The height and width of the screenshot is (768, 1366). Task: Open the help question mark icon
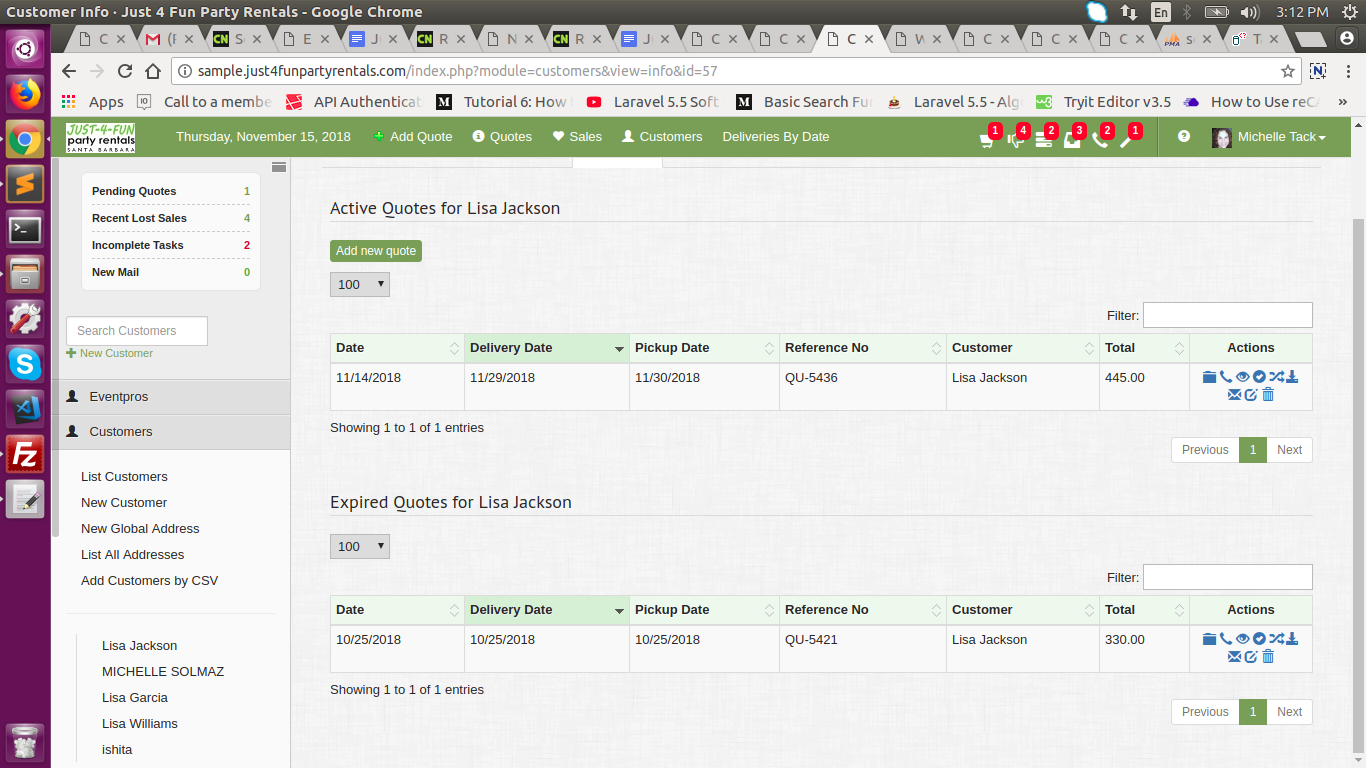1184,137
